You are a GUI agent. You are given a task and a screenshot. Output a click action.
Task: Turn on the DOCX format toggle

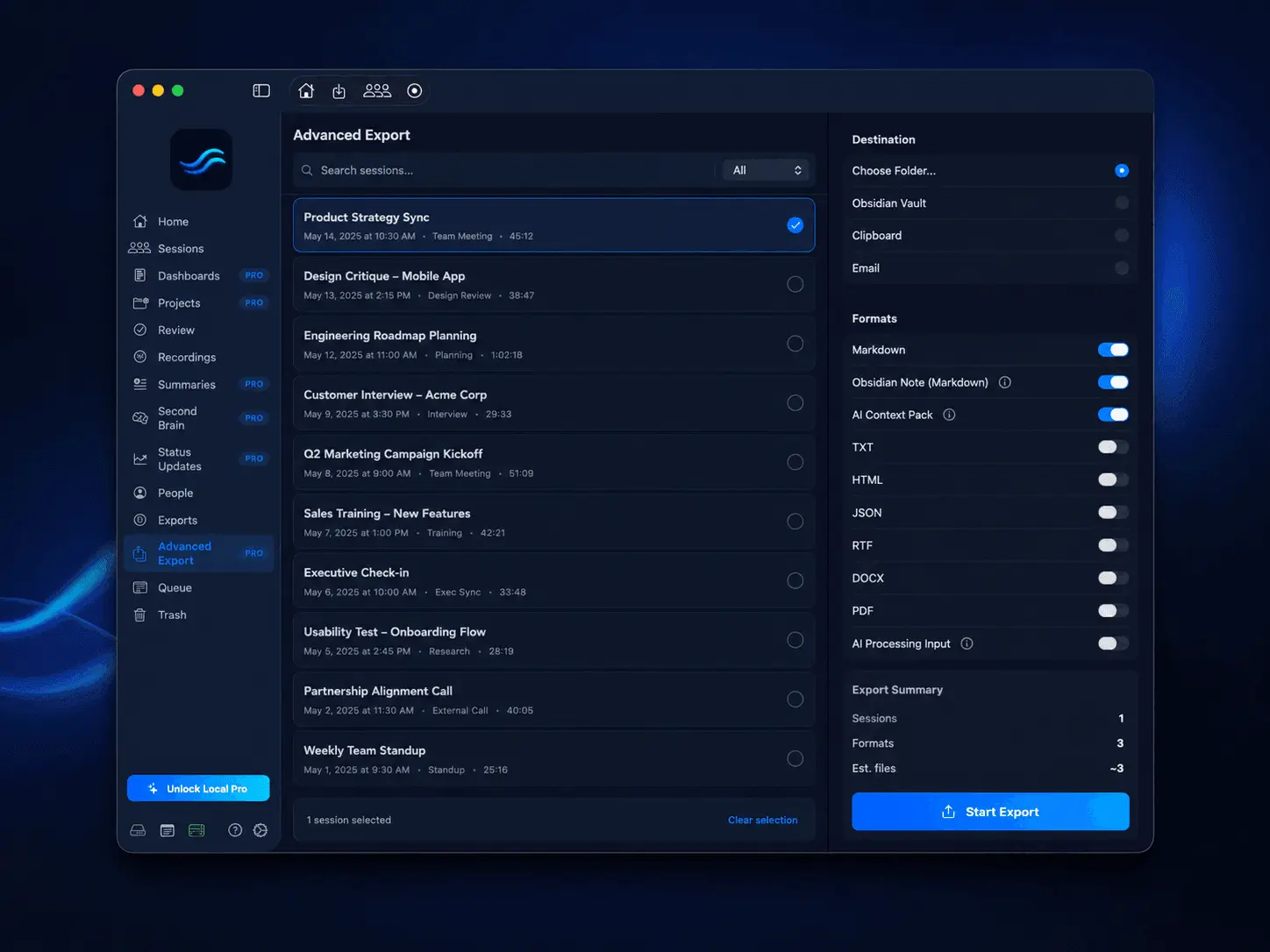click(x=1113, y=578)
